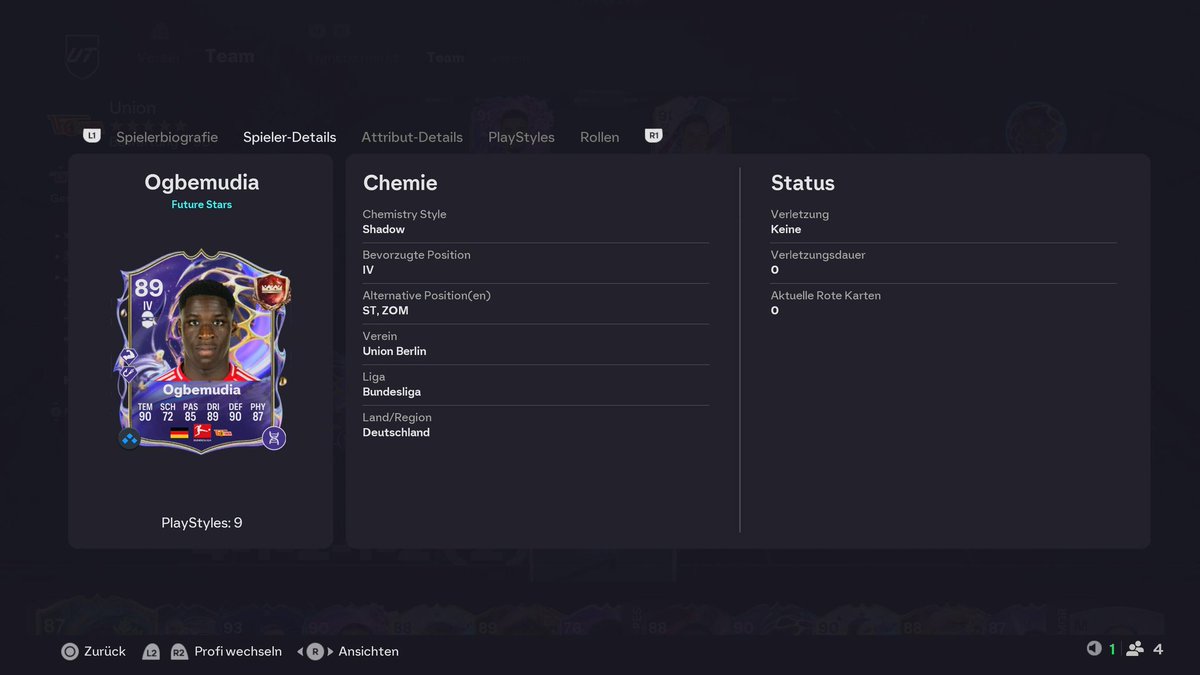
Task: Click the PHY 87 stat on card
Action: [258, 411]
